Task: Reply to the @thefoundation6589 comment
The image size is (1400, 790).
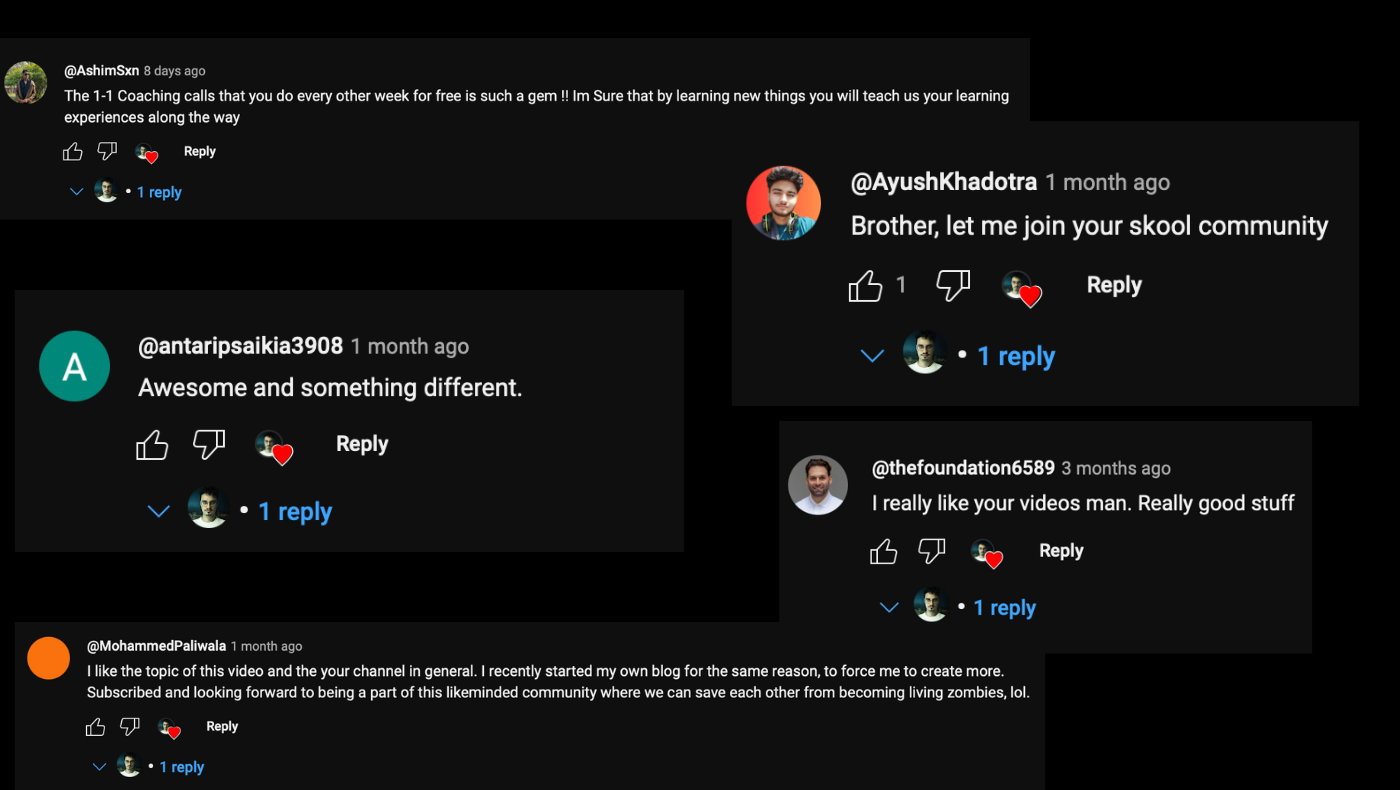Action: [x=1061, y=551]
